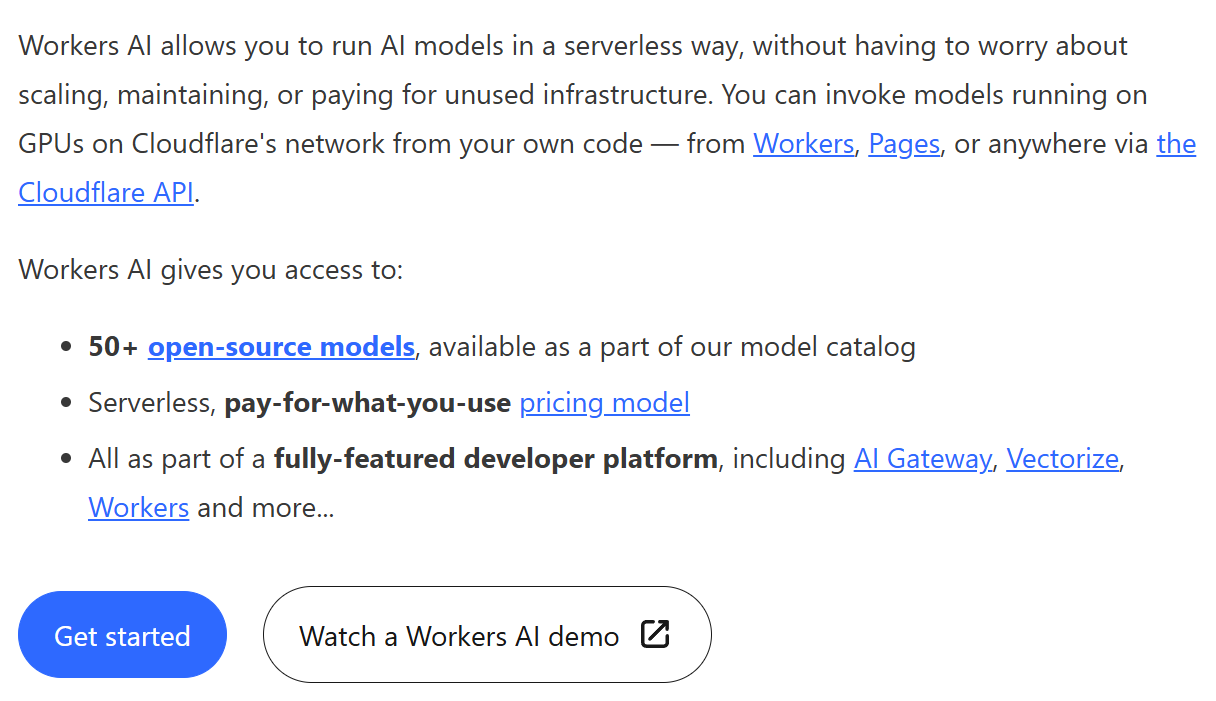Click the external-link icon inside the demo button
1216x701 pixels.
coord(655,634)
